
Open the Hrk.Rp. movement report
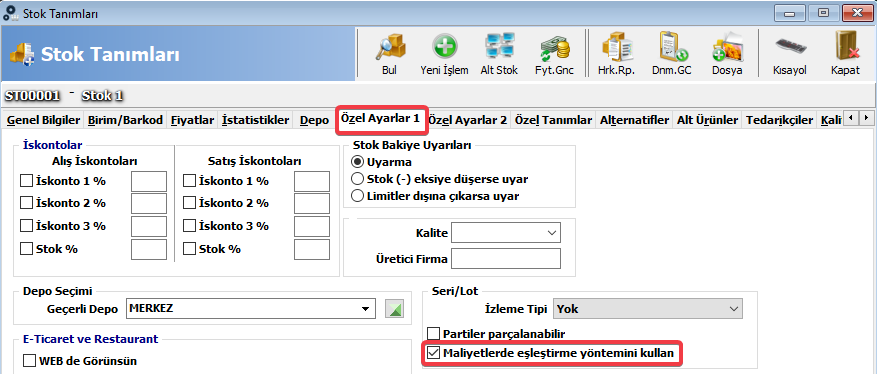616,48
